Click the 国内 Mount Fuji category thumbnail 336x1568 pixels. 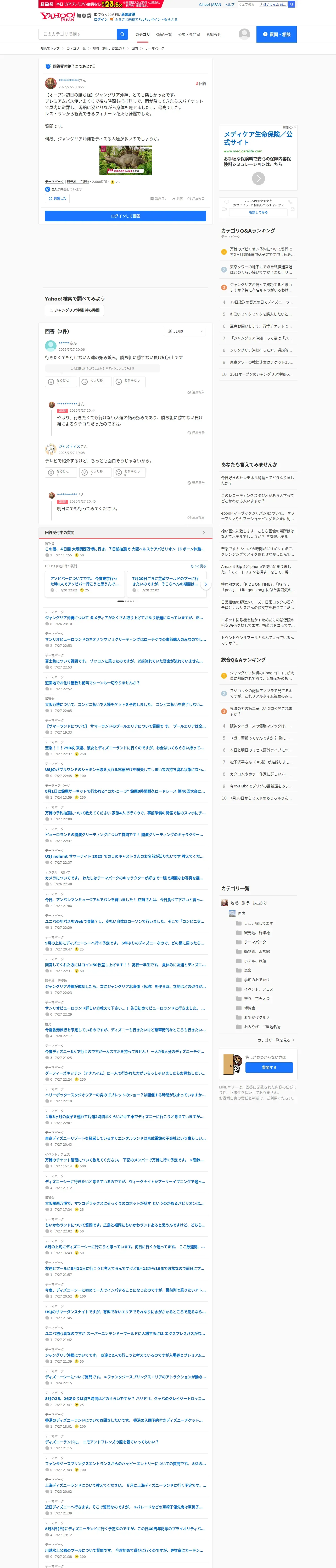pyautogui.click(x=232, y=913)
